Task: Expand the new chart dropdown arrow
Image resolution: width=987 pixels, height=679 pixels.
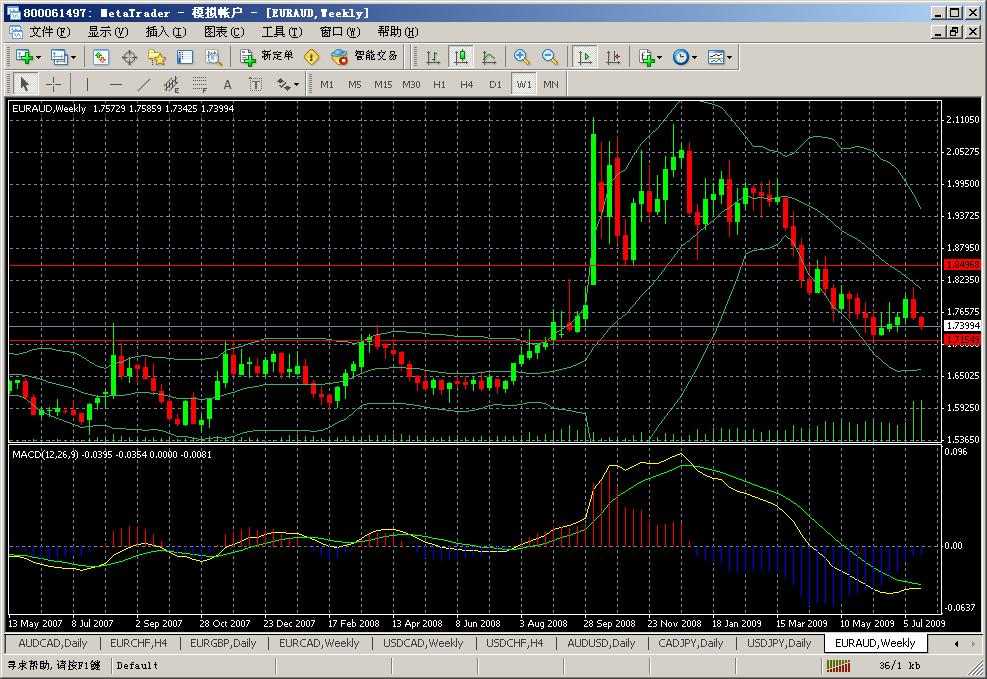Action: point(38,57)
